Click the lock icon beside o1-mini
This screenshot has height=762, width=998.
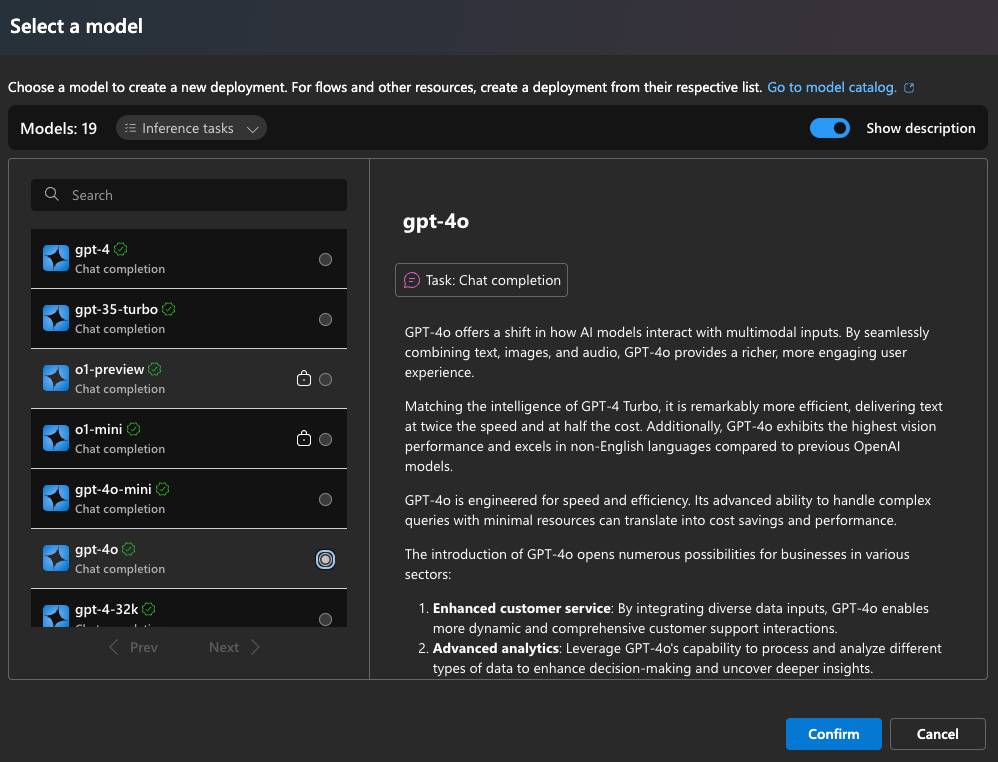coord(304,439)
